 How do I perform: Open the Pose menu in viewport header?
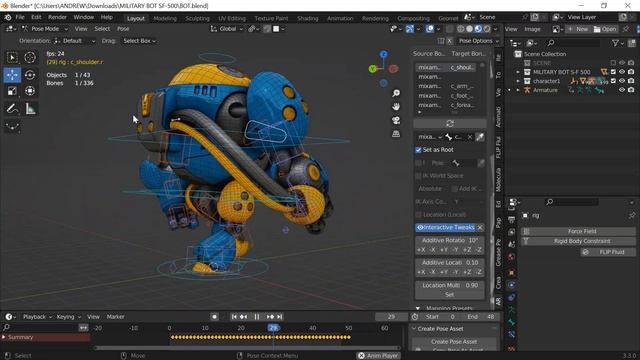pos(123,29)
